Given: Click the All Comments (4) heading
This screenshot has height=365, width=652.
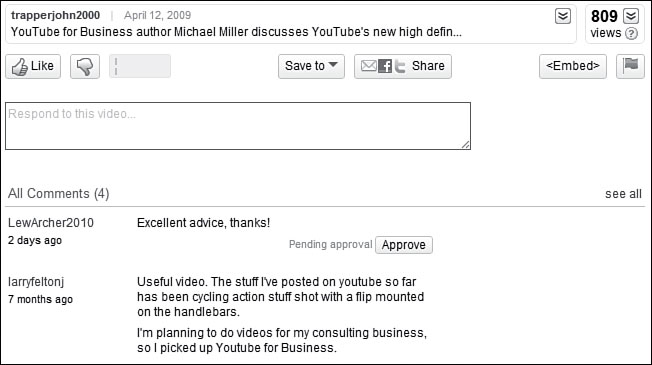Looking at the screenshot, I should tap(59, 194).
